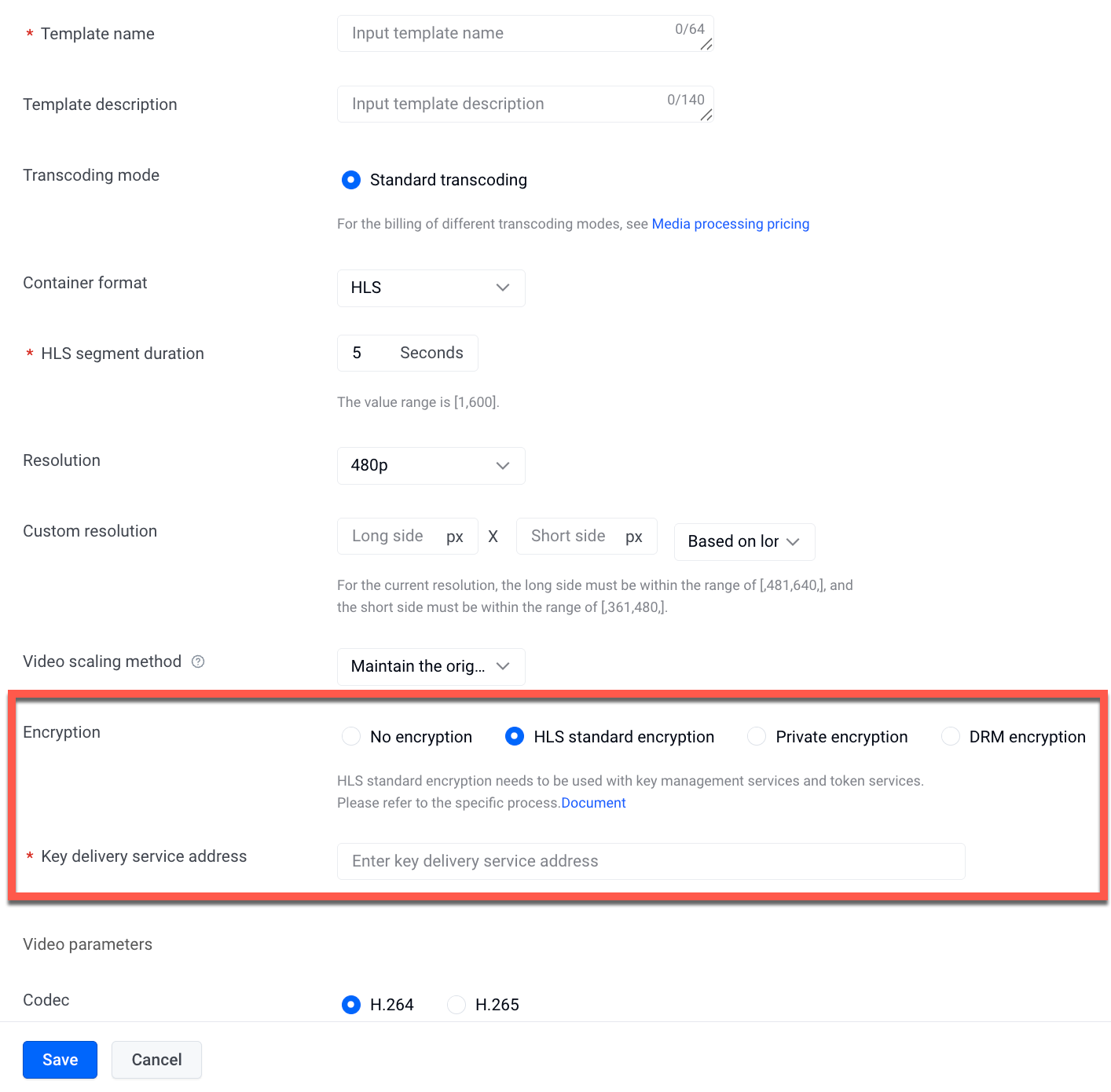Viewport: 1111px width, 1092px height.
Task: Open the Video scaling method dropdown
Action: (x=431, y=667)
